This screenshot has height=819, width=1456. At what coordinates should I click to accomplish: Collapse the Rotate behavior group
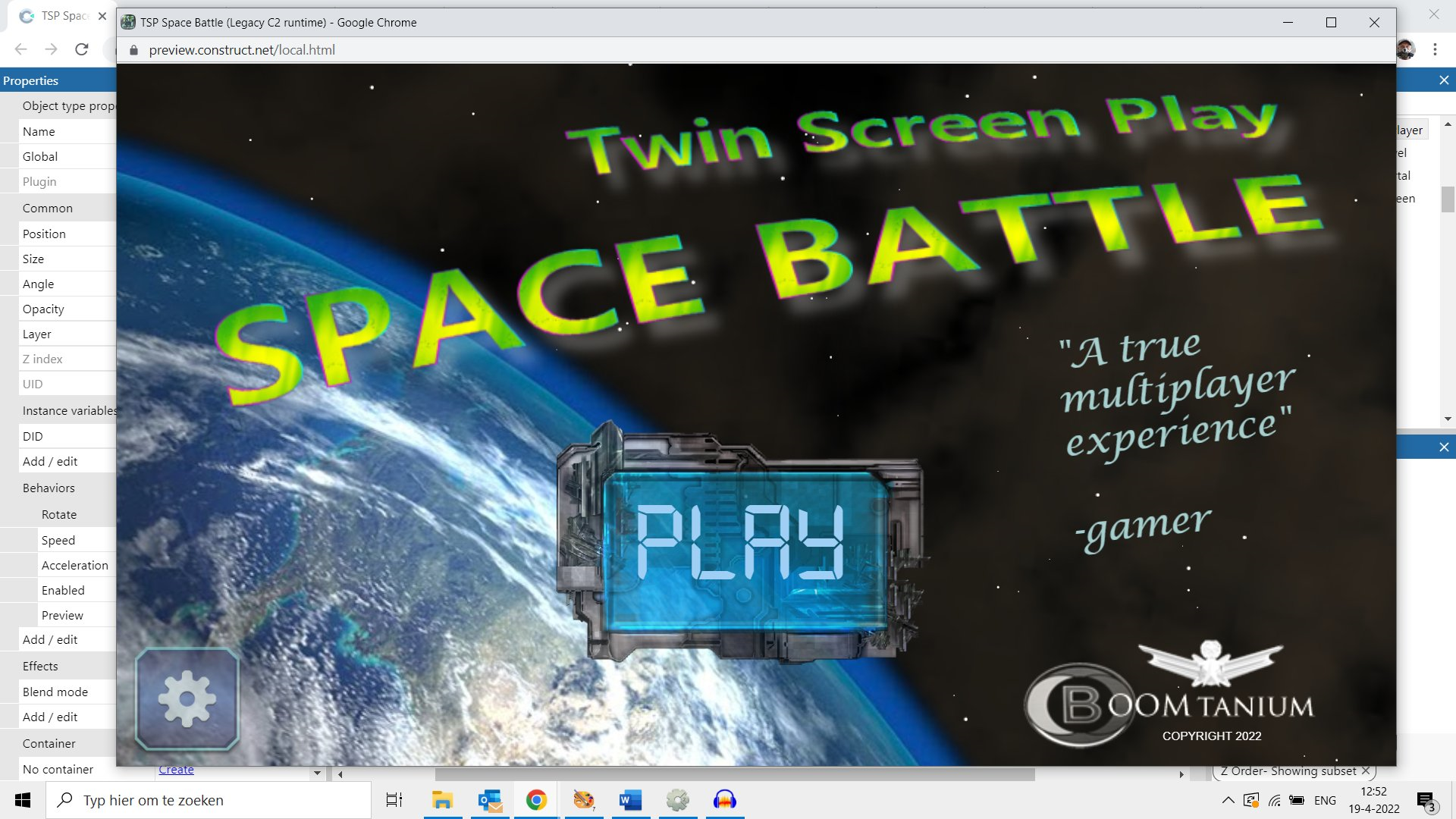[59, 514]
